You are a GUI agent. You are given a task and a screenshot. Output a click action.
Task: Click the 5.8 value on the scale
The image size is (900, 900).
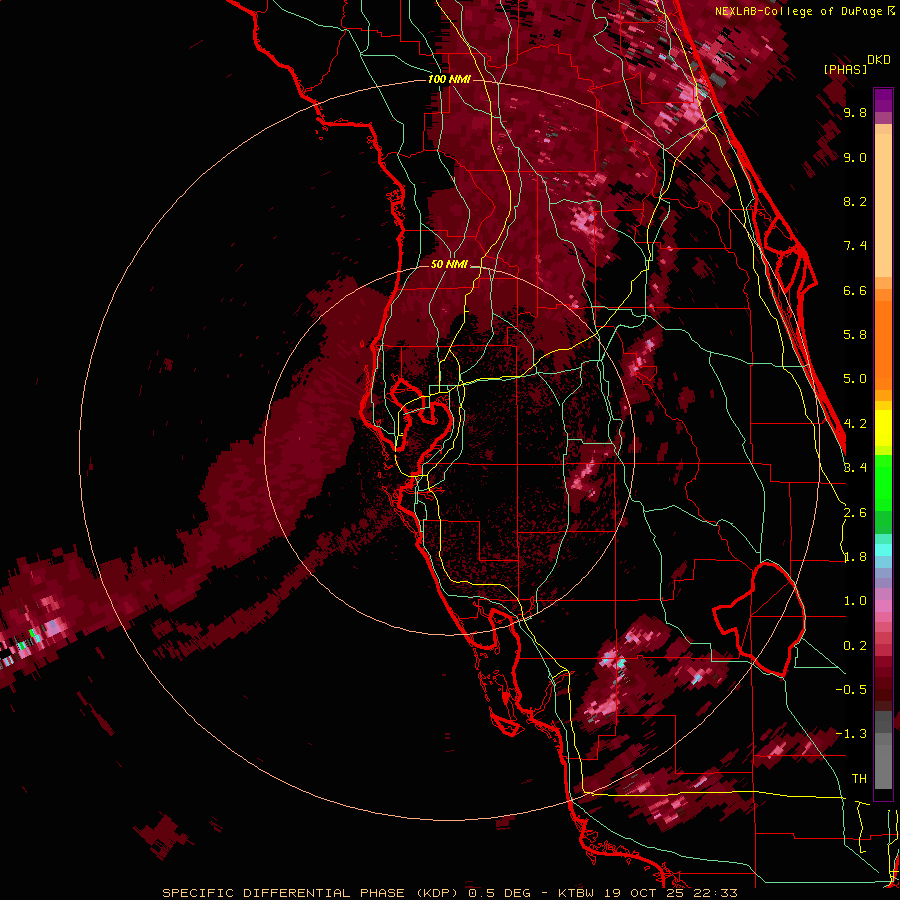(855, 335)
